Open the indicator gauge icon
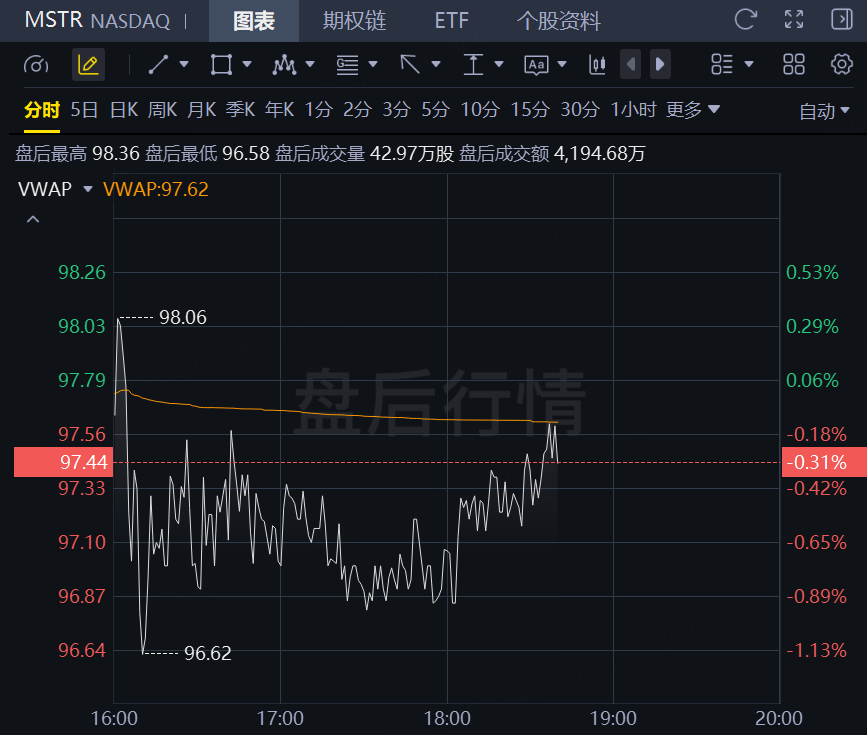867x735 pixels. (36, 65)
